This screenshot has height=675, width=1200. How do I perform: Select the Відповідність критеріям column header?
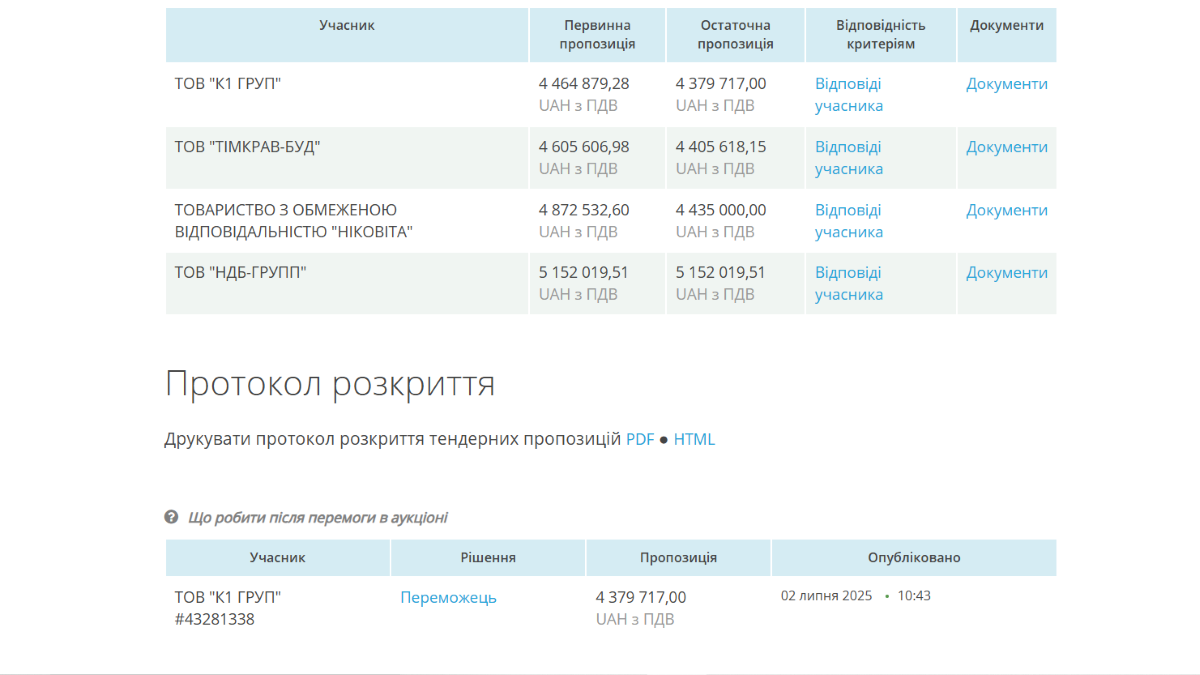pos(881,35)
